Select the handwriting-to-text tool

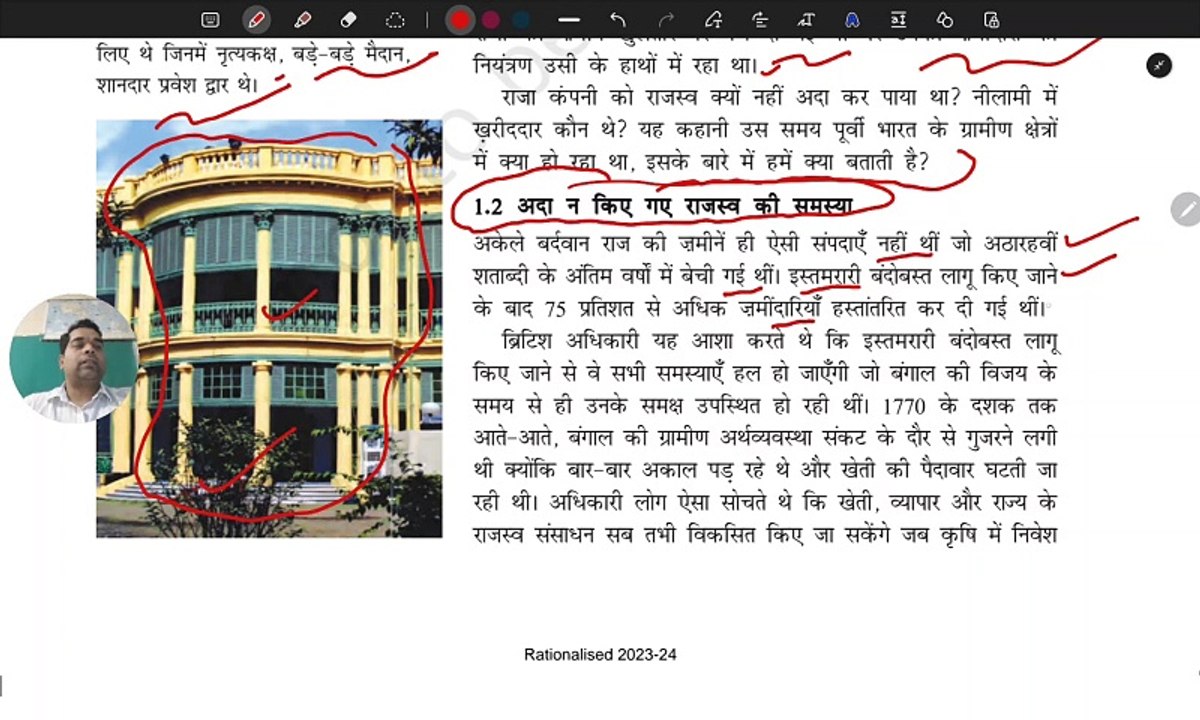(x=805, y=19)
